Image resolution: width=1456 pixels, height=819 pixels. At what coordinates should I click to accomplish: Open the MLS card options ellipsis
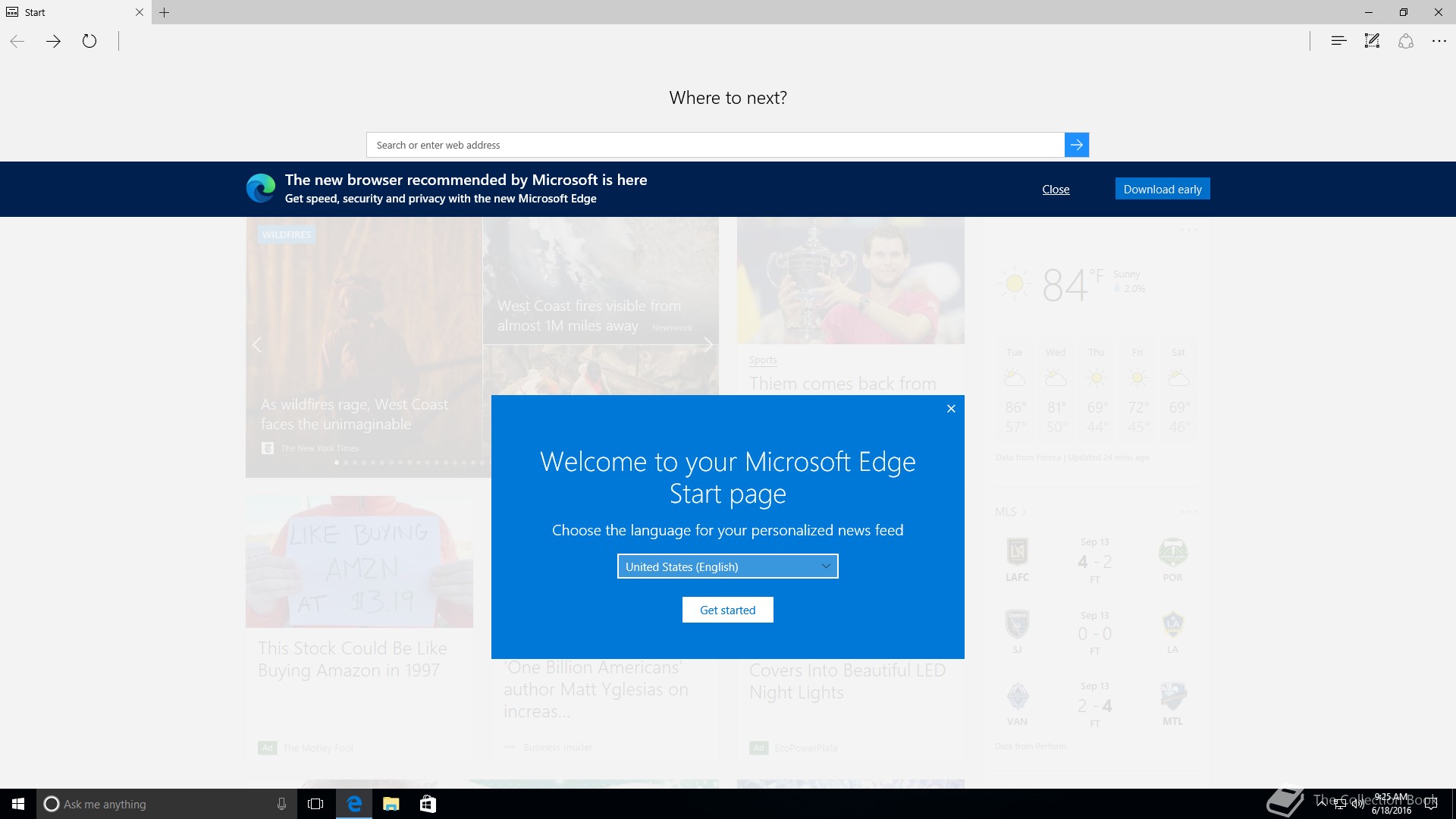[1188, 512]
